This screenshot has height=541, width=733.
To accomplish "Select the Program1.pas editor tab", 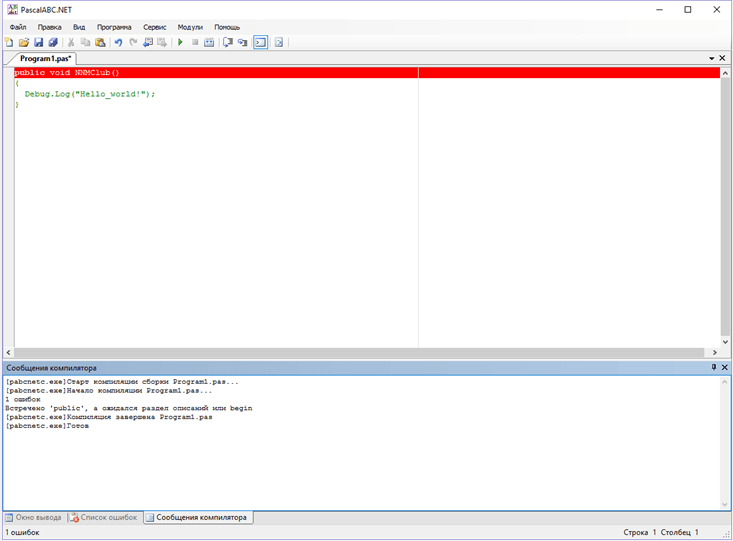I will tap(45, 59).
